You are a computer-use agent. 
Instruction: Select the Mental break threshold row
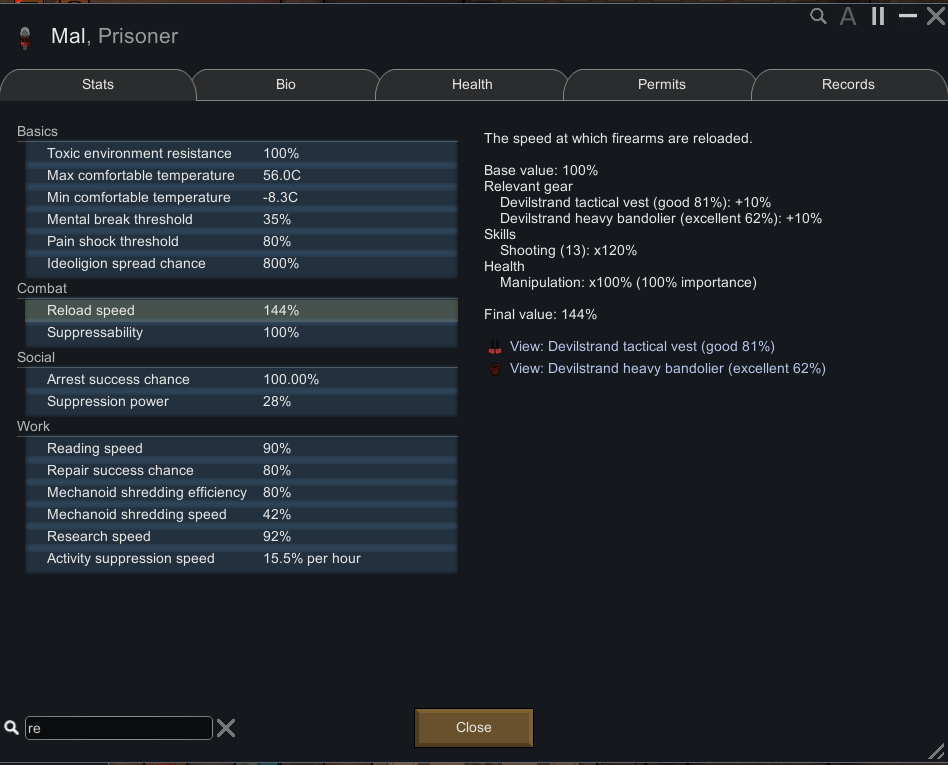pyautogui.click(x=240, y=220)
